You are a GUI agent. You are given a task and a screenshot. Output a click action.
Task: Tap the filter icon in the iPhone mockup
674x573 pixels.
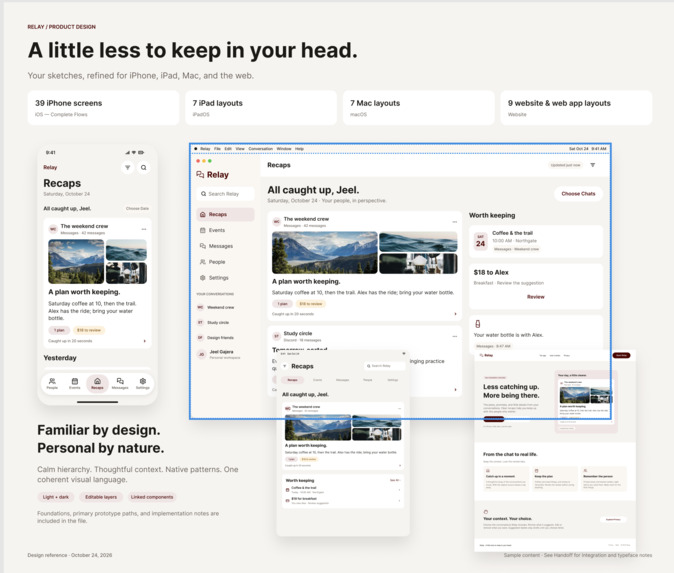pyautogui.click(x=128, y=168)
